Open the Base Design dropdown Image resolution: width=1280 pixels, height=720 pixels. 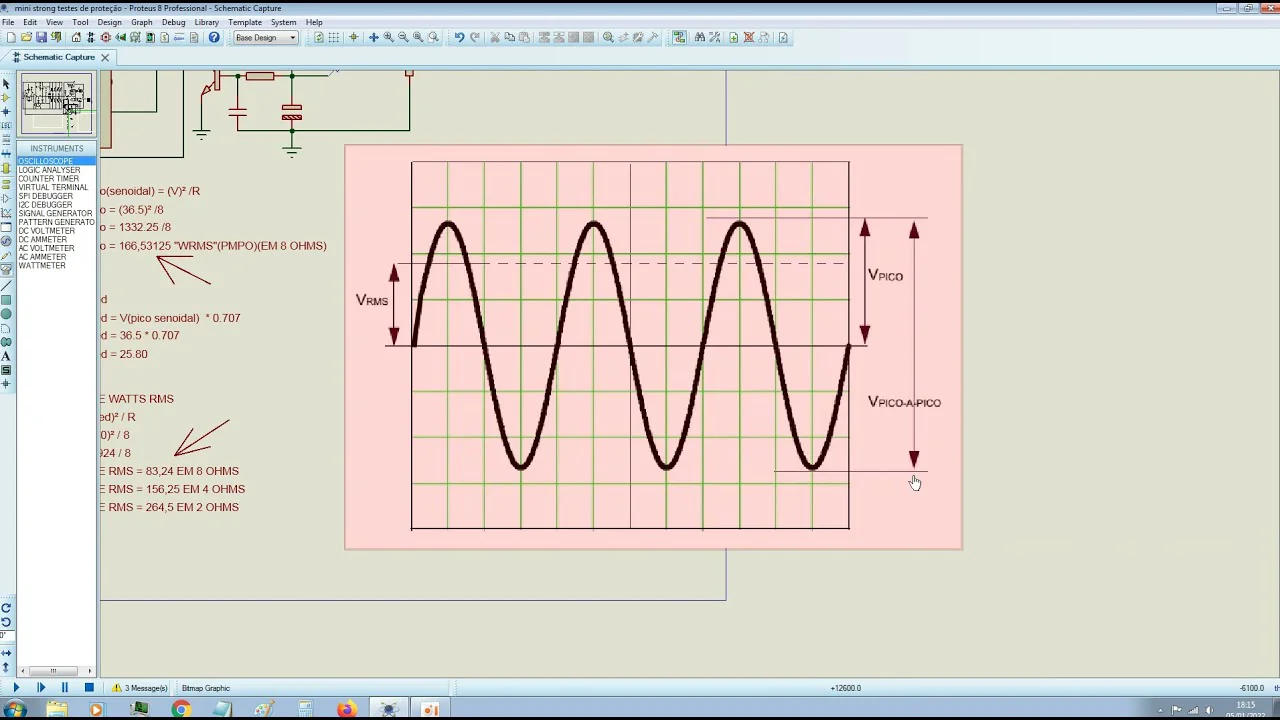pos(265,38)
